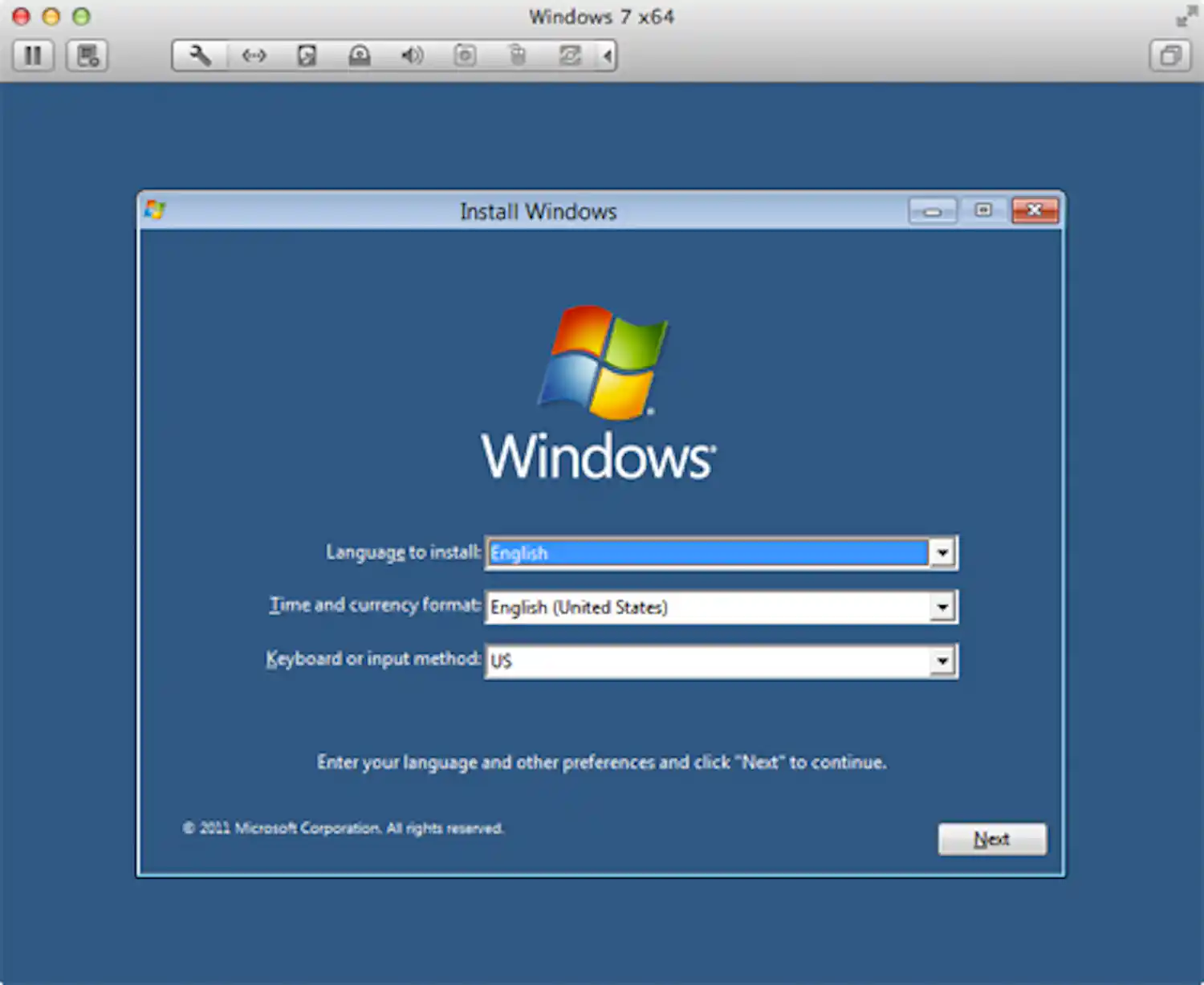This screenshot has width=1204, height=985.
Task: Open virtual machine settings via wrench icon
Action: (199, 55)
